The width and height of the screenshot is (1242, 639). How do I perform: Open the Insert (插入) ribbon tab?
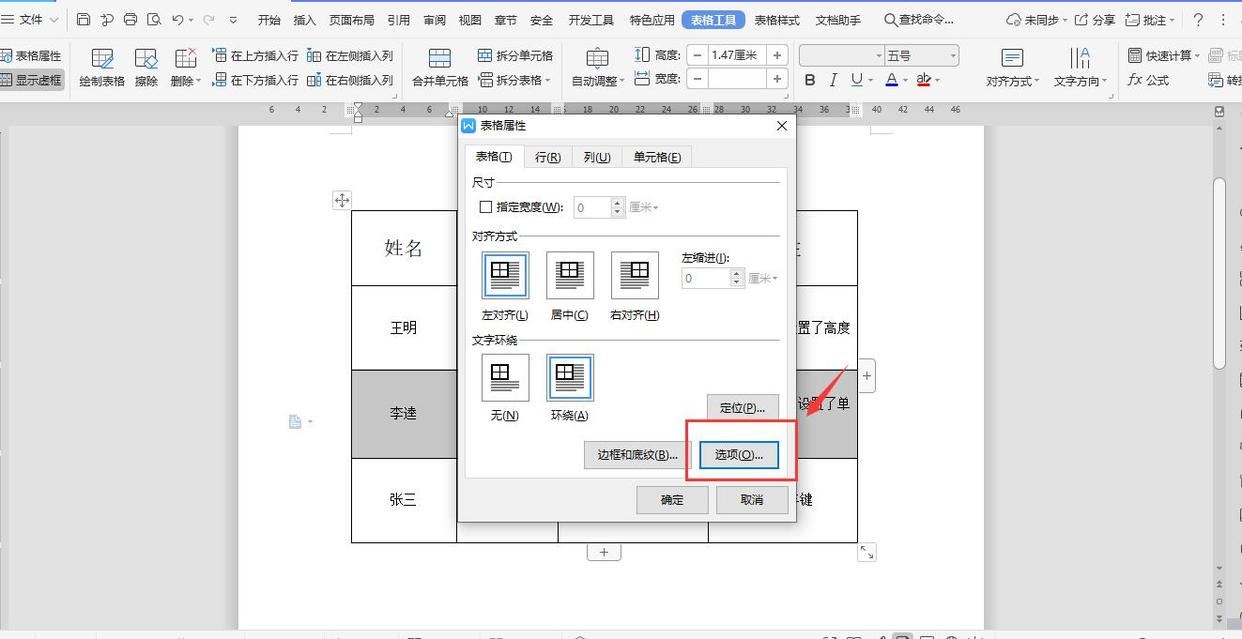(305, 20)
